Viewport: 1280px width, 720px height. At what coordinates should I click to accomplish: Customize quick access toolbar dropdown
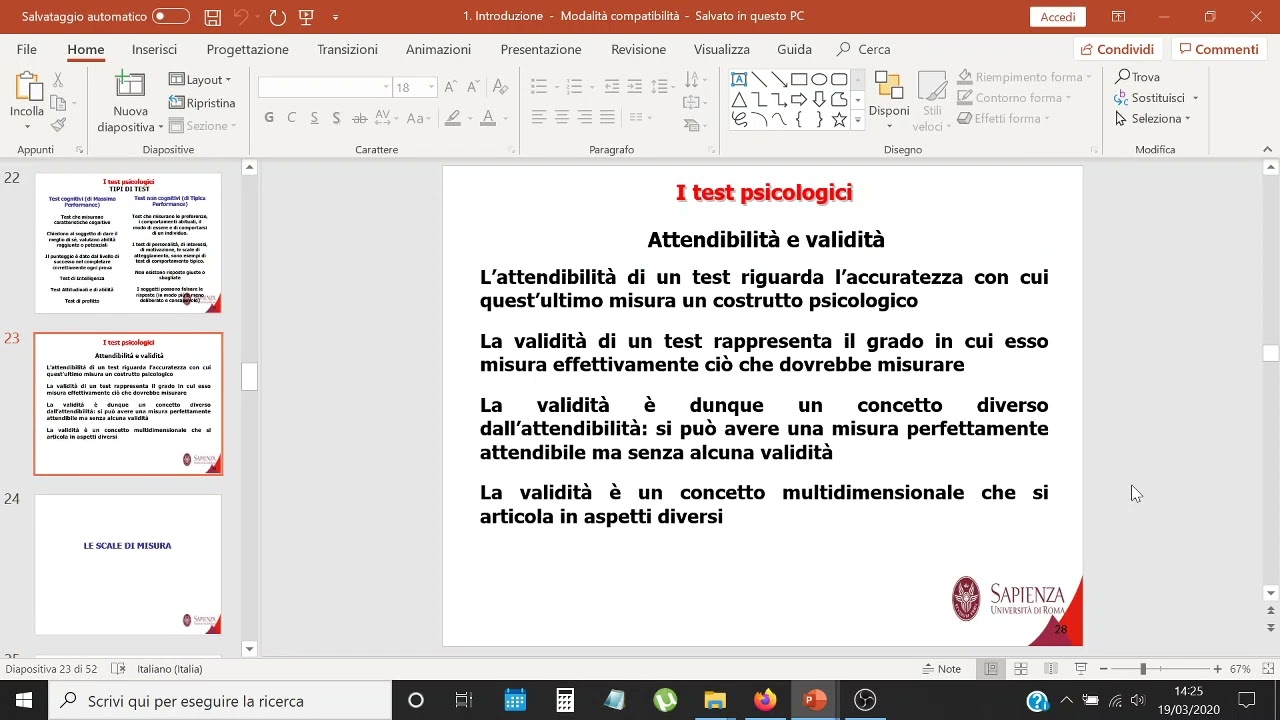click(x=335, y=17)
